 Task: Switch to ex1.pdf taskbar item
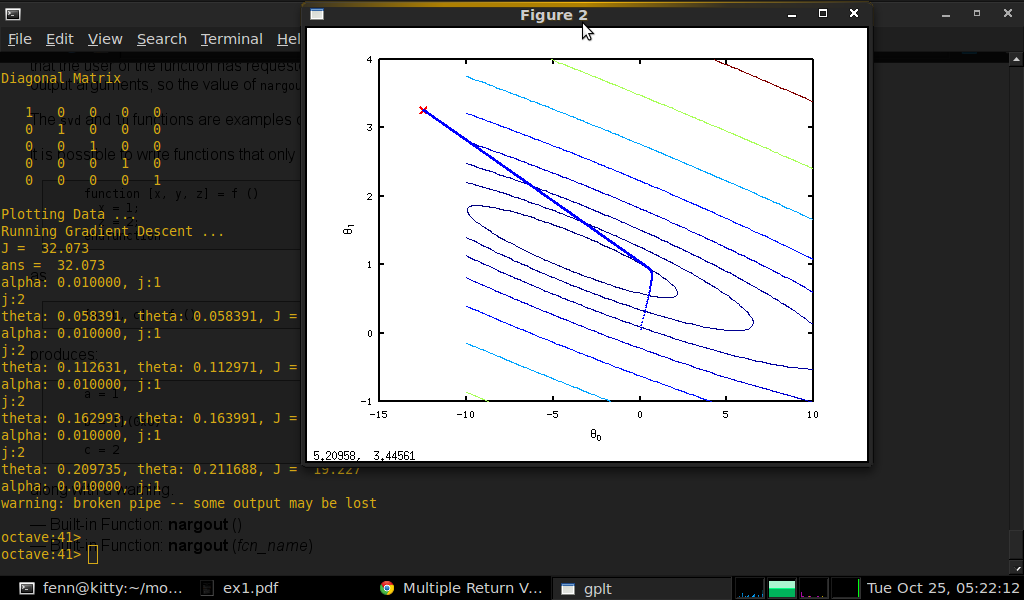(239, 588)
